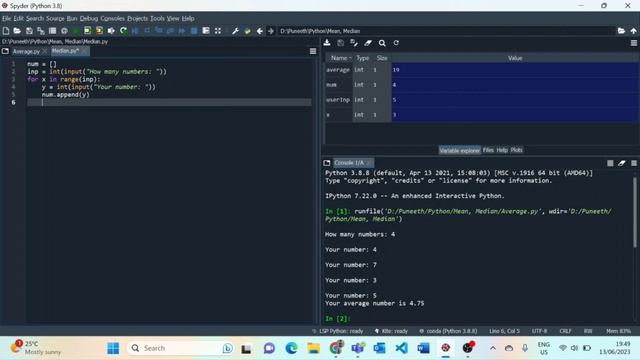Click the Open file toolbar icon
Viewport: 640px width, 360px height.
17,31
